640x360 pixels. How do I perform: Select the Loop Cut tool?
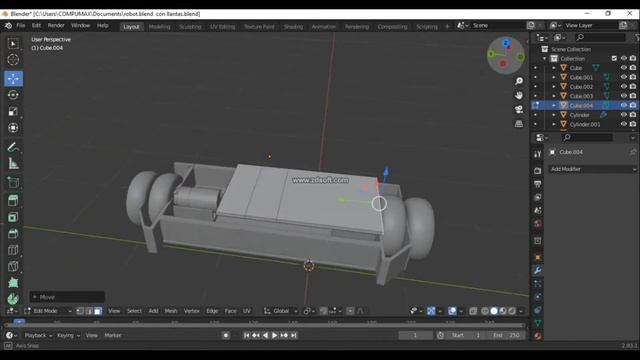pyautogui.click(x=13, y=250)
